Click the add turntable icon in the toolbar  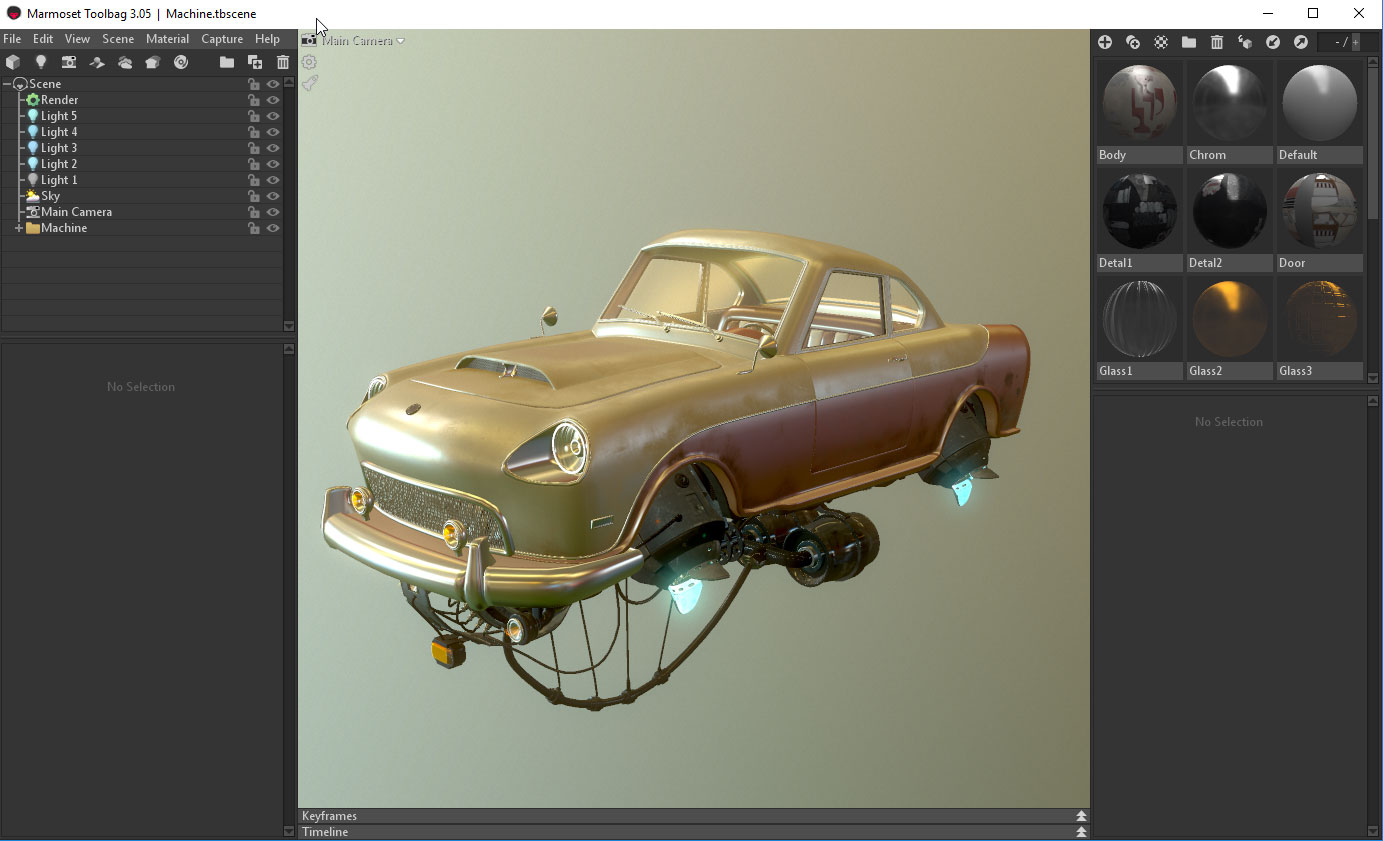(x=97, y=62)
